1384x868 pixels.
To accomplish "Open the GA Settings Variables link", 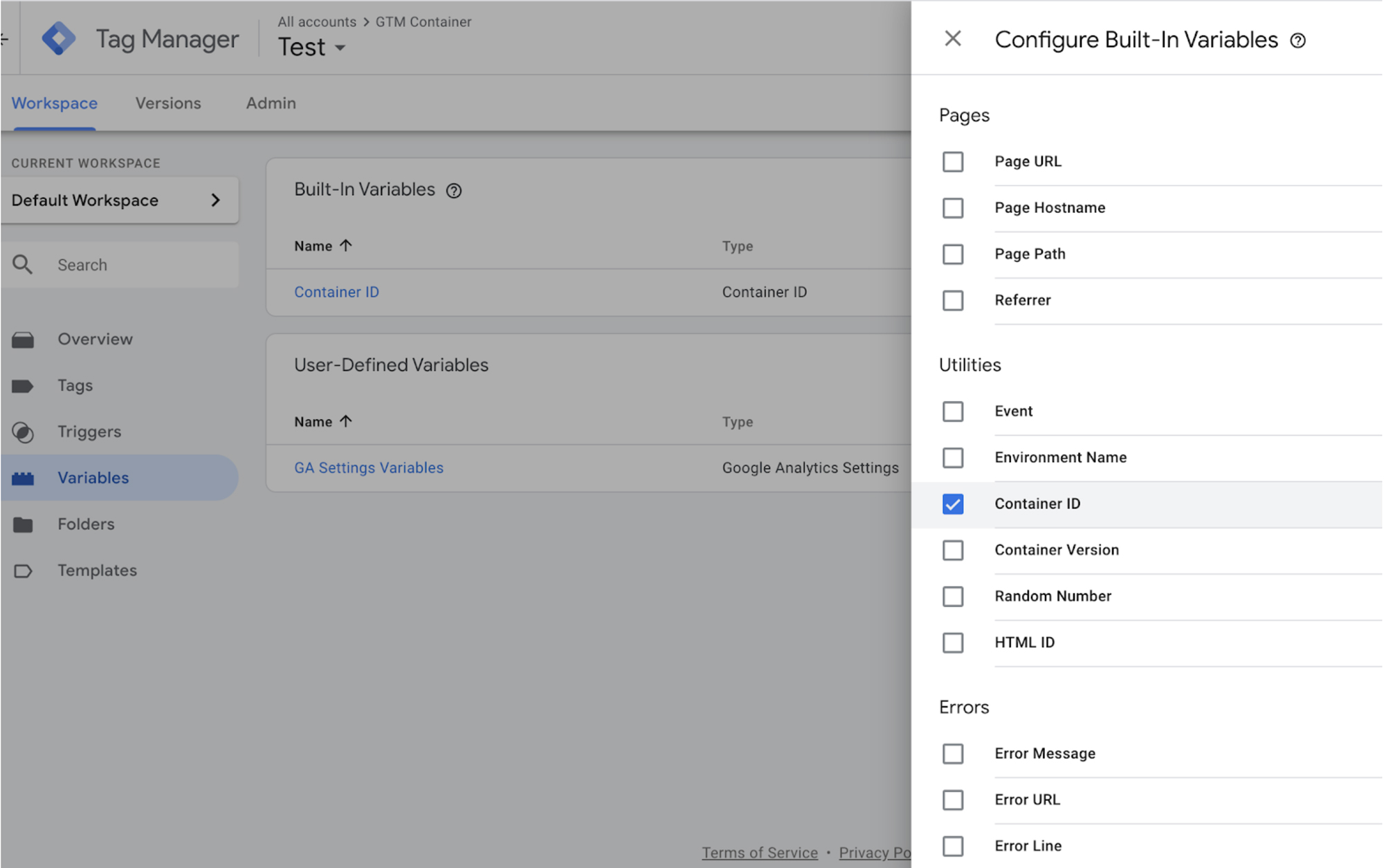I will tap(367, 467).
